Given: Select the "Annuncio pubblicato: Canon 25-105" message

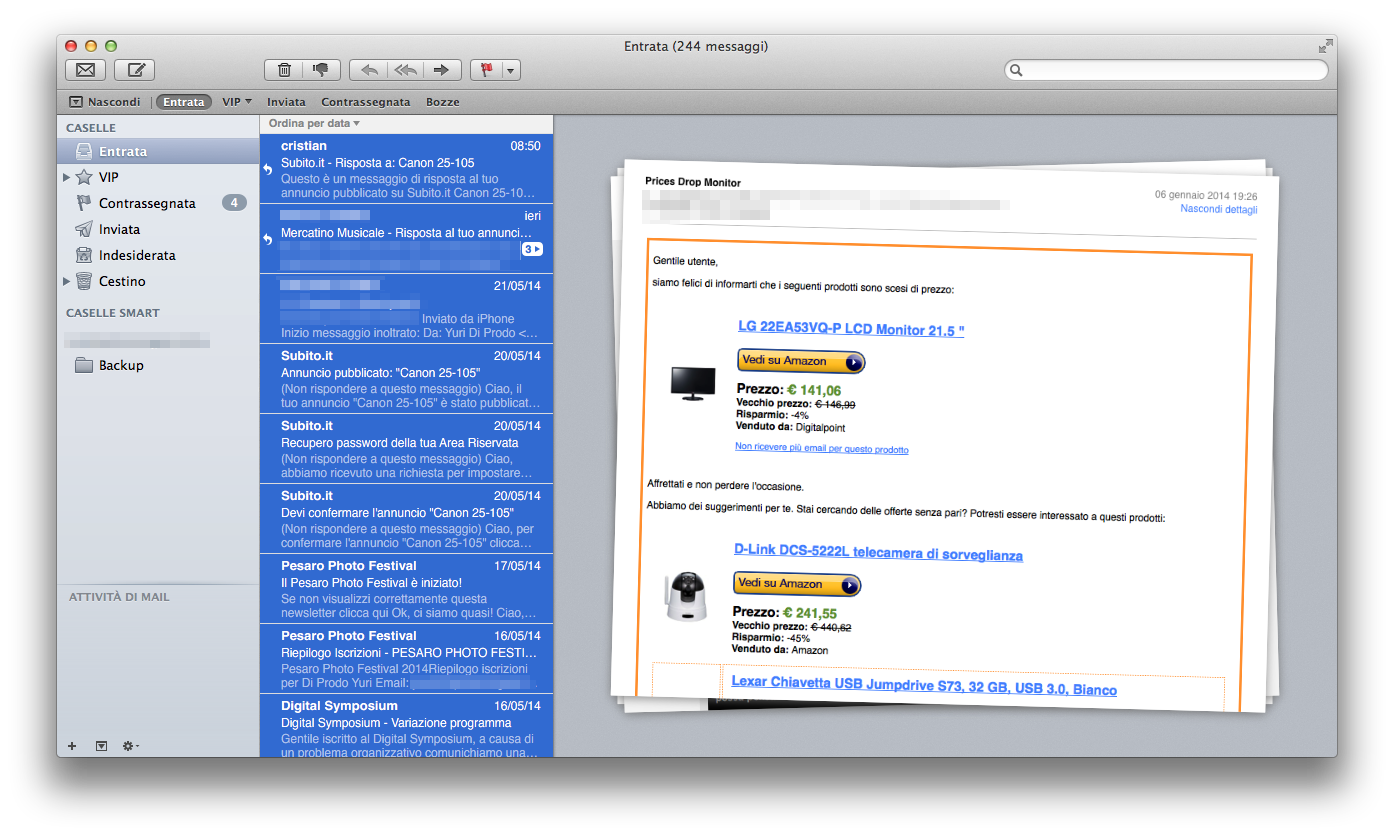Looking at the screenshot, I should coord(406,379).
